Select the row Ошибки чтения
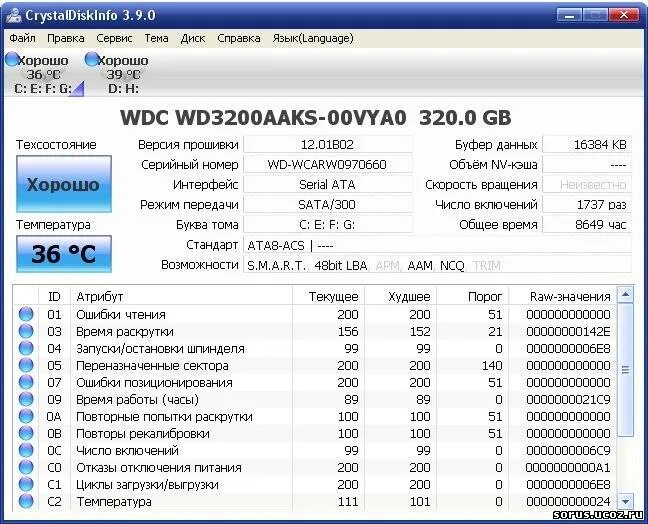The width and height of the screenshot is (648, 524). click(x=314, y=314)
